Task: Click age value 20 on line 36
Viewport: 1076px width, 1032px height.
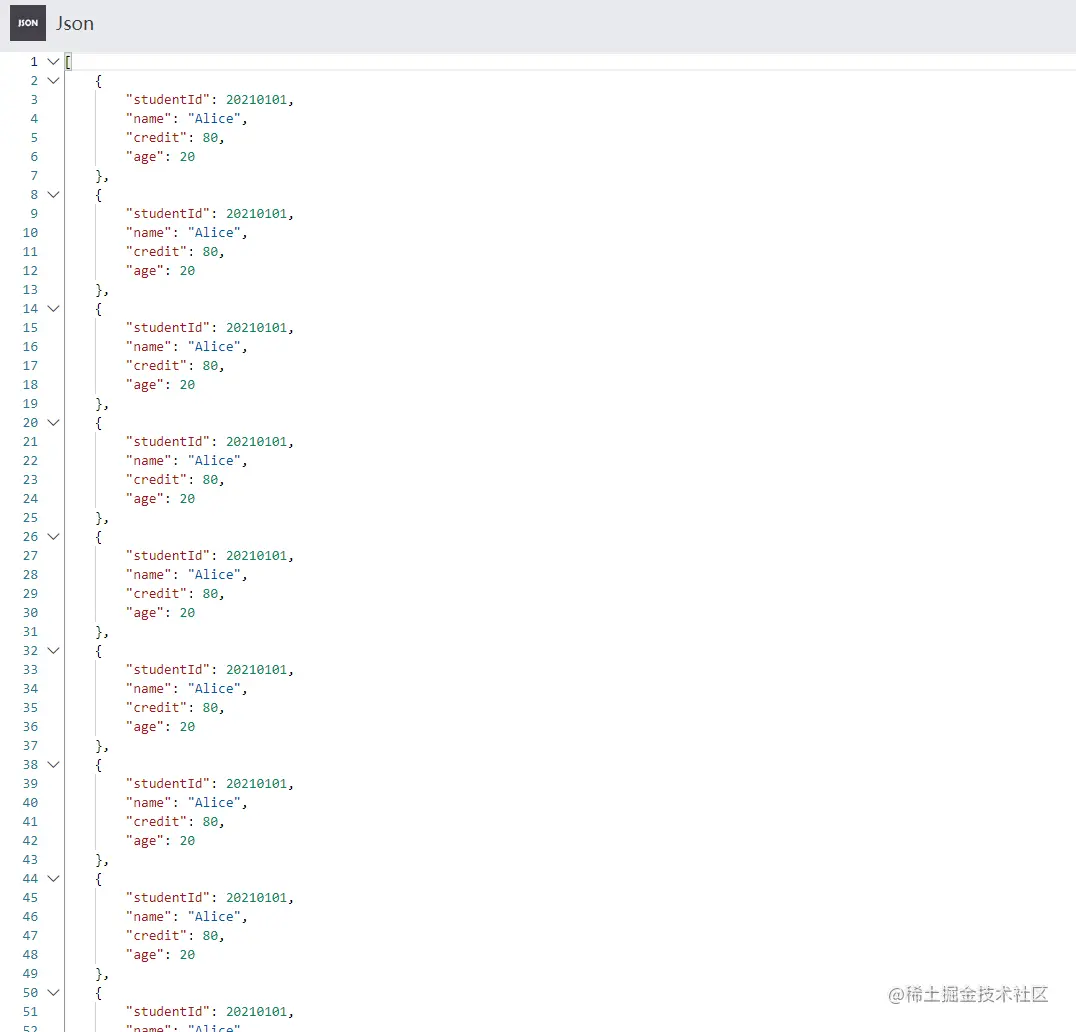Action: 187,727
